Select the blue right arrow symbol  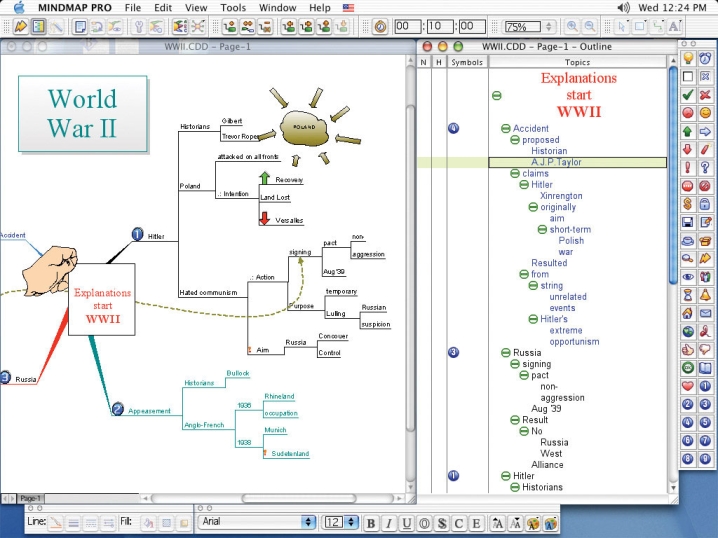[705, 131]
